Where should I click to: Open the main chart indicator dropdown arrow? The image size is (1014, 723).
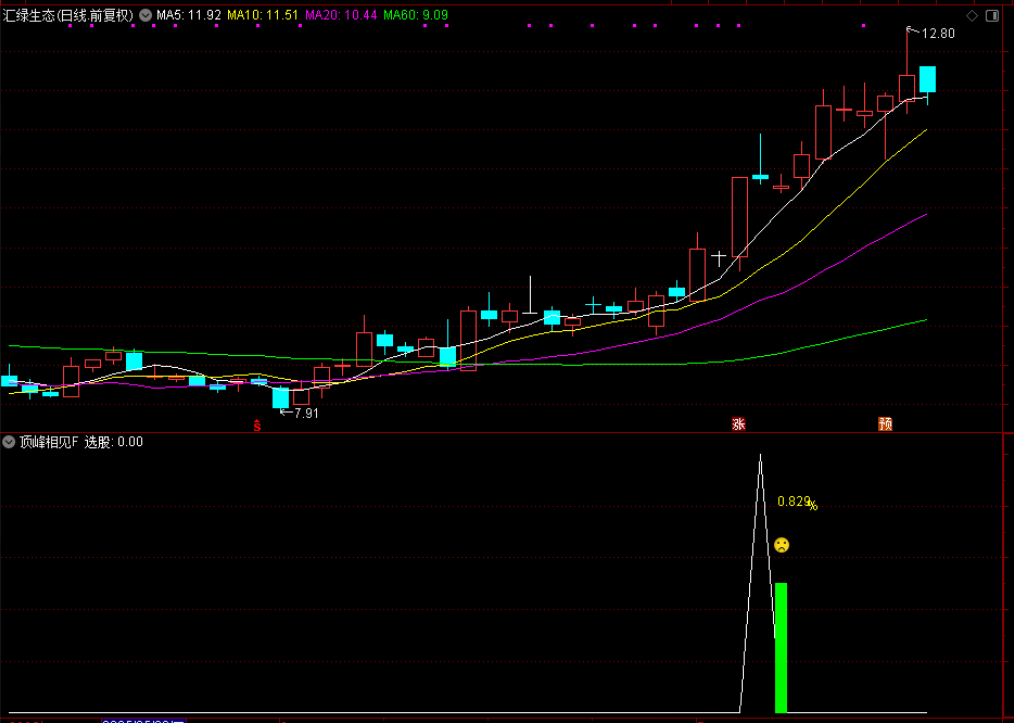click(146, 15)
